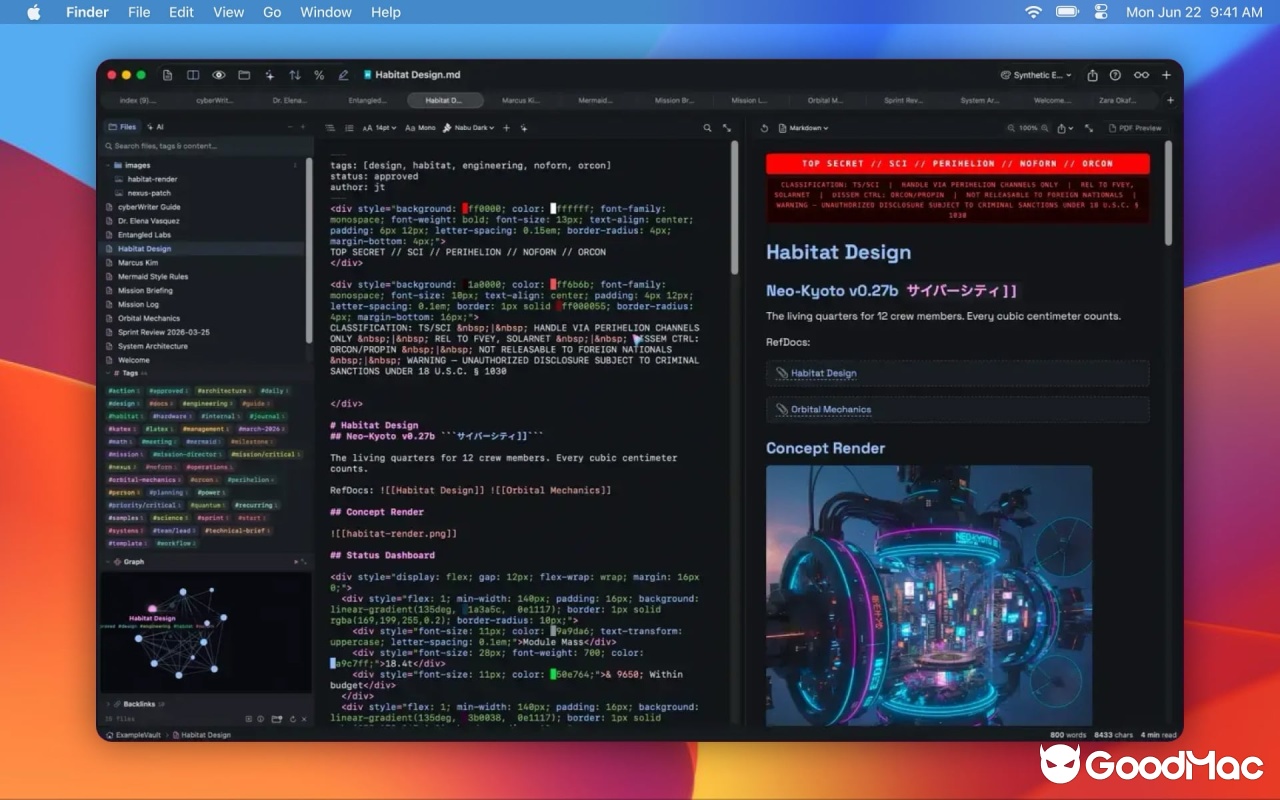The height and width of the screenshot is (800, 1280).
Task: Collapse the images folder
Action: [108, 165]
